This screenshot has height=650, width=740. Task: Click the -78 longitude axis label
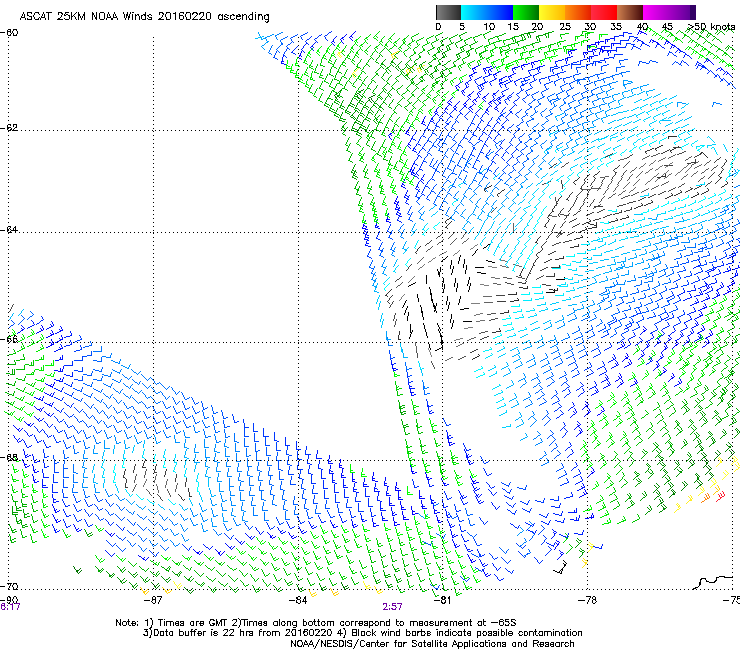click(x=587, y=600)
